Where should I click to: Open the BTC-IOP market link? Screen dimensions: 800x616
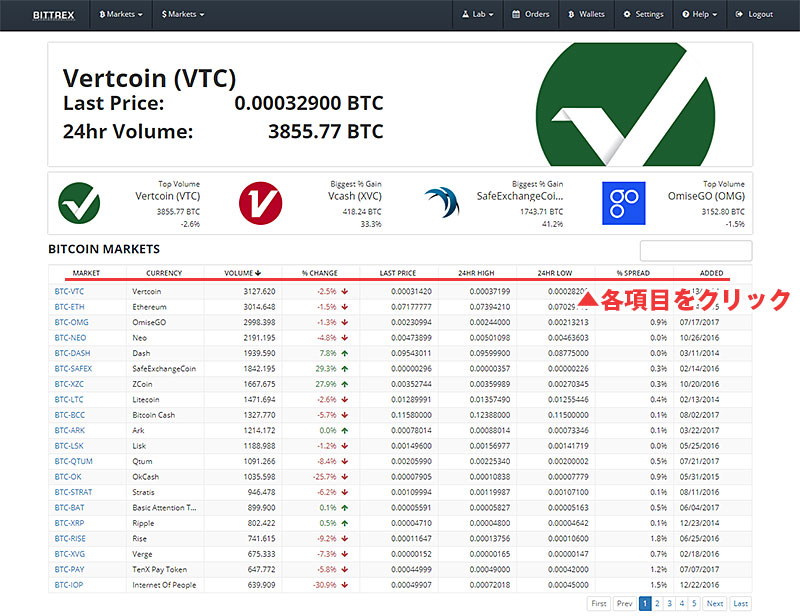[69, 585]
